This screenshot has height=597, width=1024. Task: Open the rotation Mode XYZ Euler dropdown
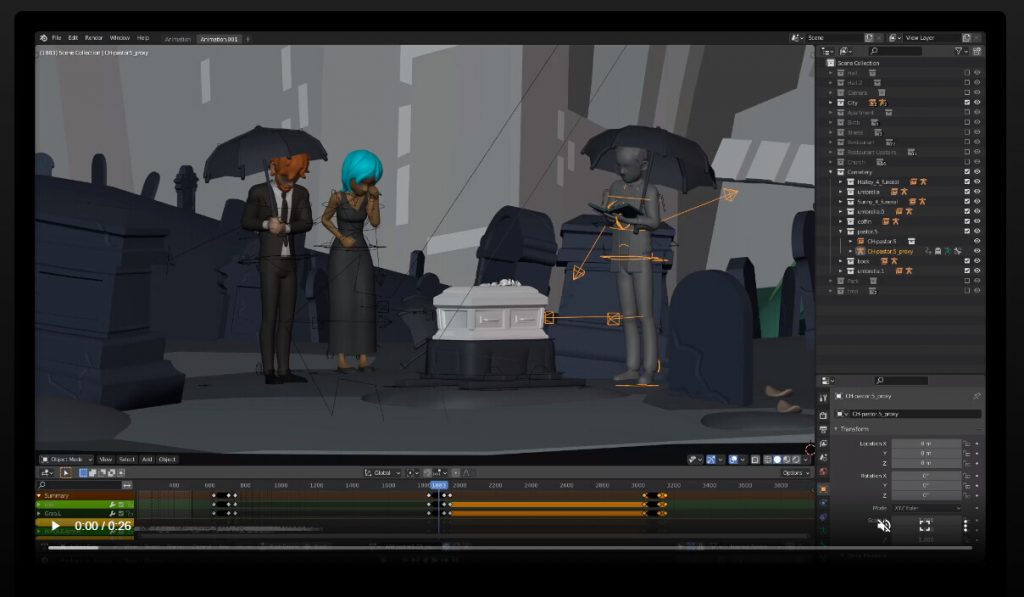925,508
